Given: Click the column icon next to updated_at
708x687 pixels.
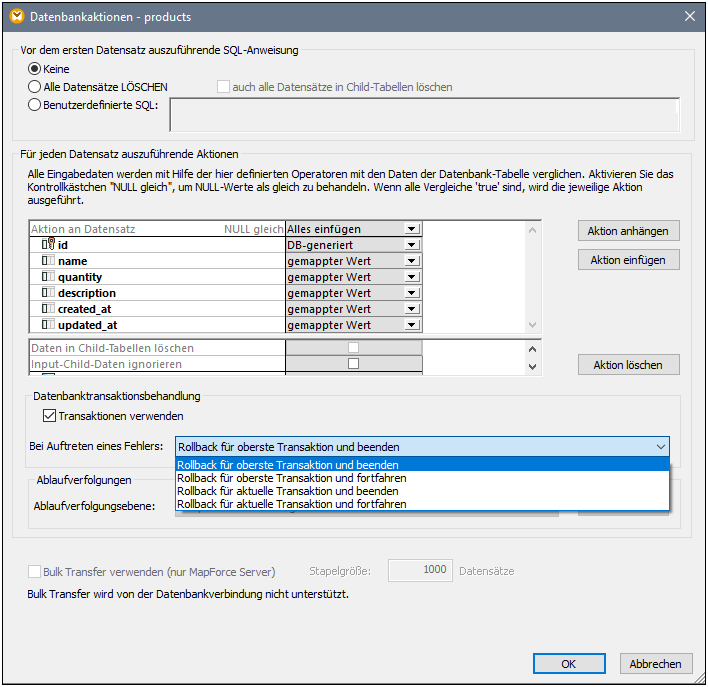Looking at the screenshot, I should click(48, 325).
